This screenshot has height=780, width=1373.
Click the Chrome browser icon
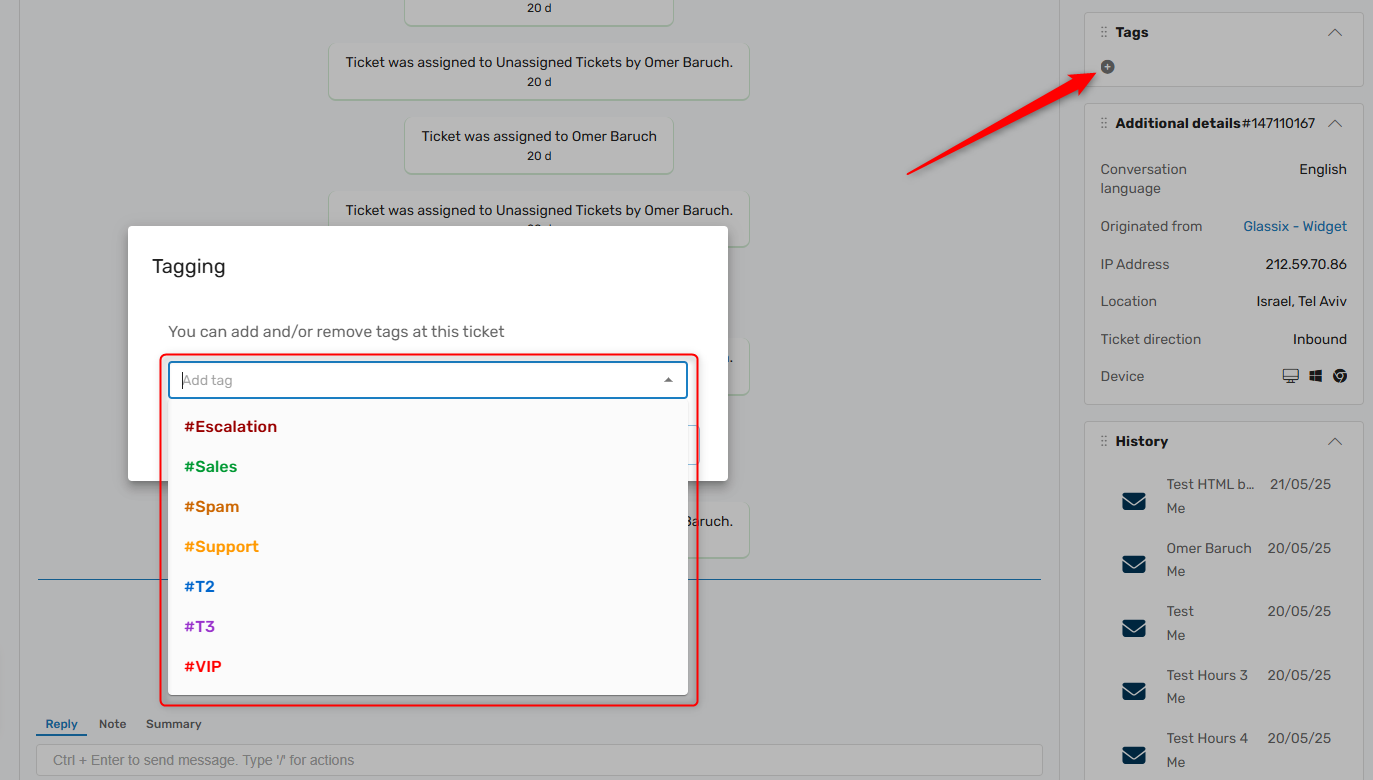click(x=1340, y=376)
